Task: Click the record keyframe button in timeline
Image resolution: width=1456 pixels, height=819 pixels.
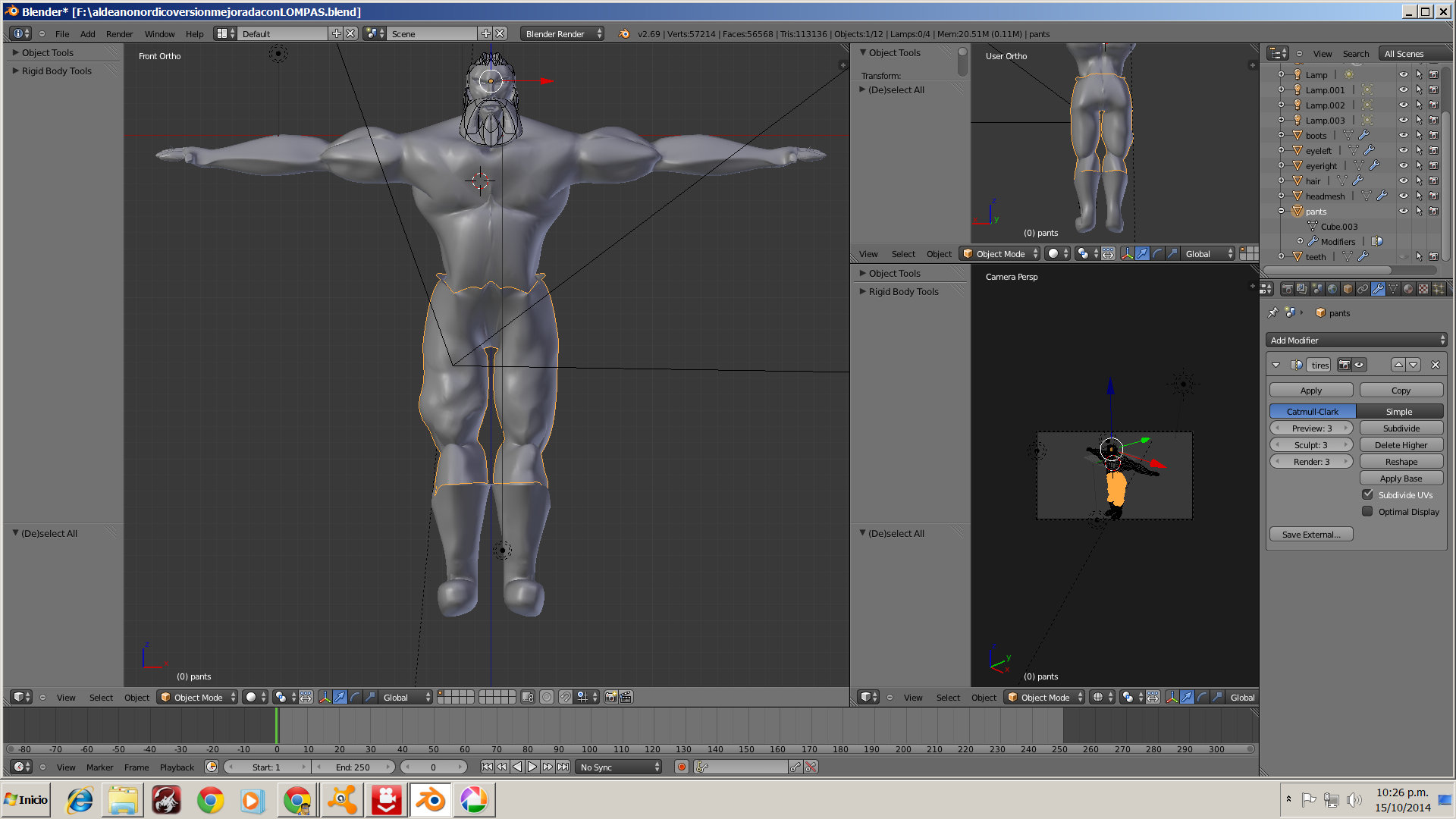Action: pos(682,767)
